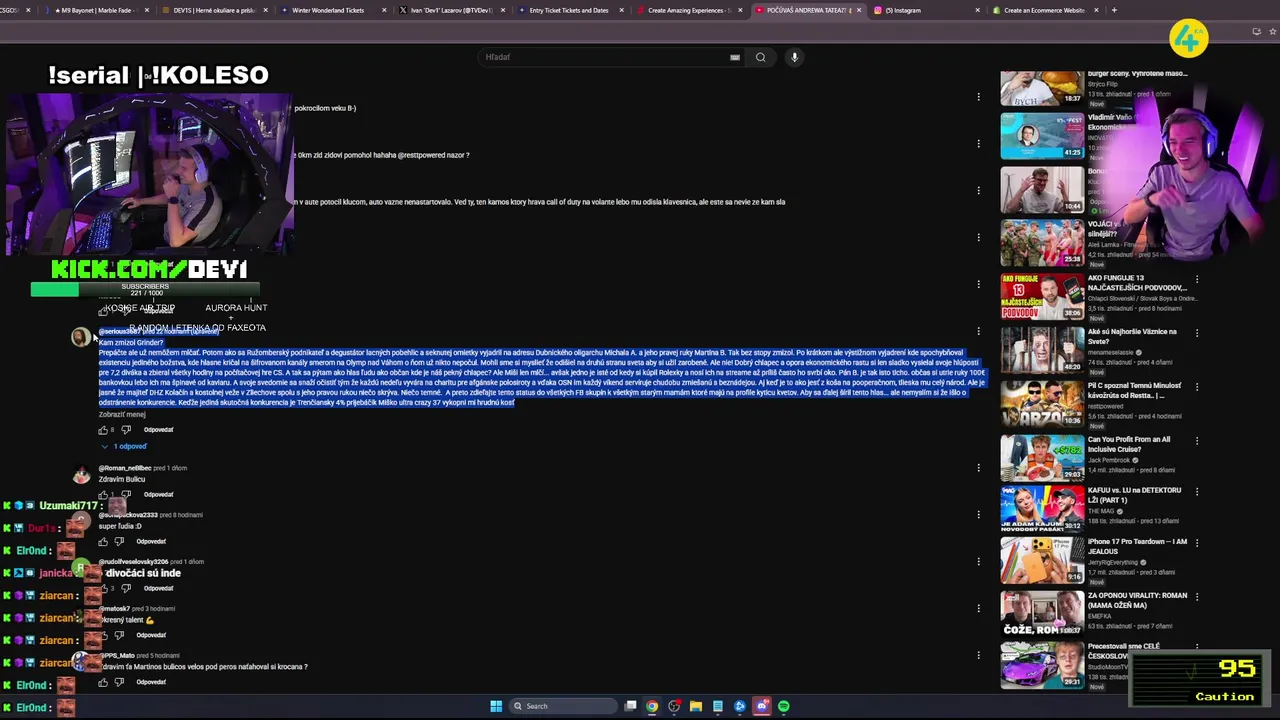Dislike the 'Kam zmizol Grinder?' comment
1280x720 pixels.
click(126, 430)
